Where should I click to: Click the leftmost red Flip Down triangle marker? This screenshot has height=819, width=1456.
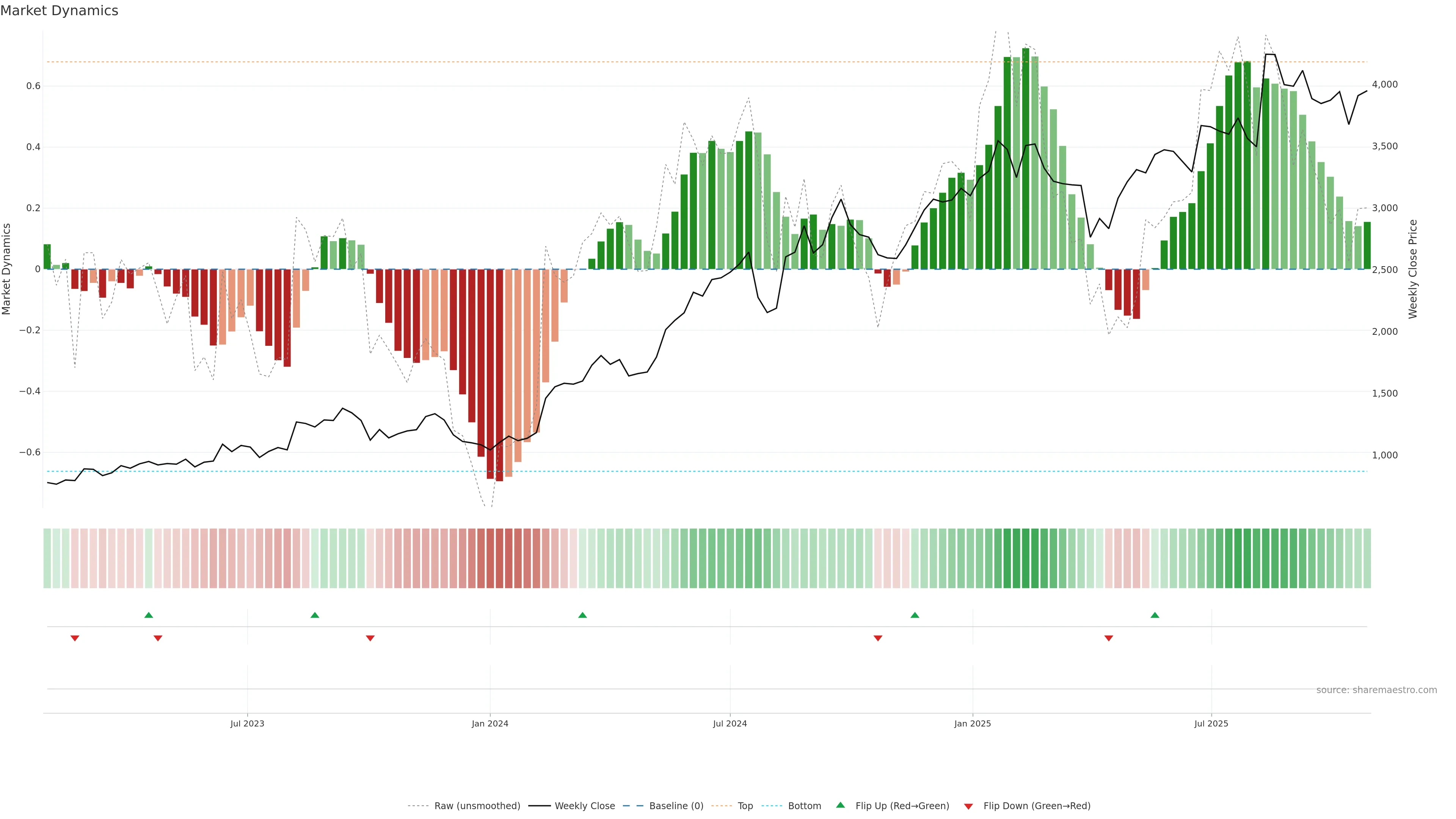point(75,638)
